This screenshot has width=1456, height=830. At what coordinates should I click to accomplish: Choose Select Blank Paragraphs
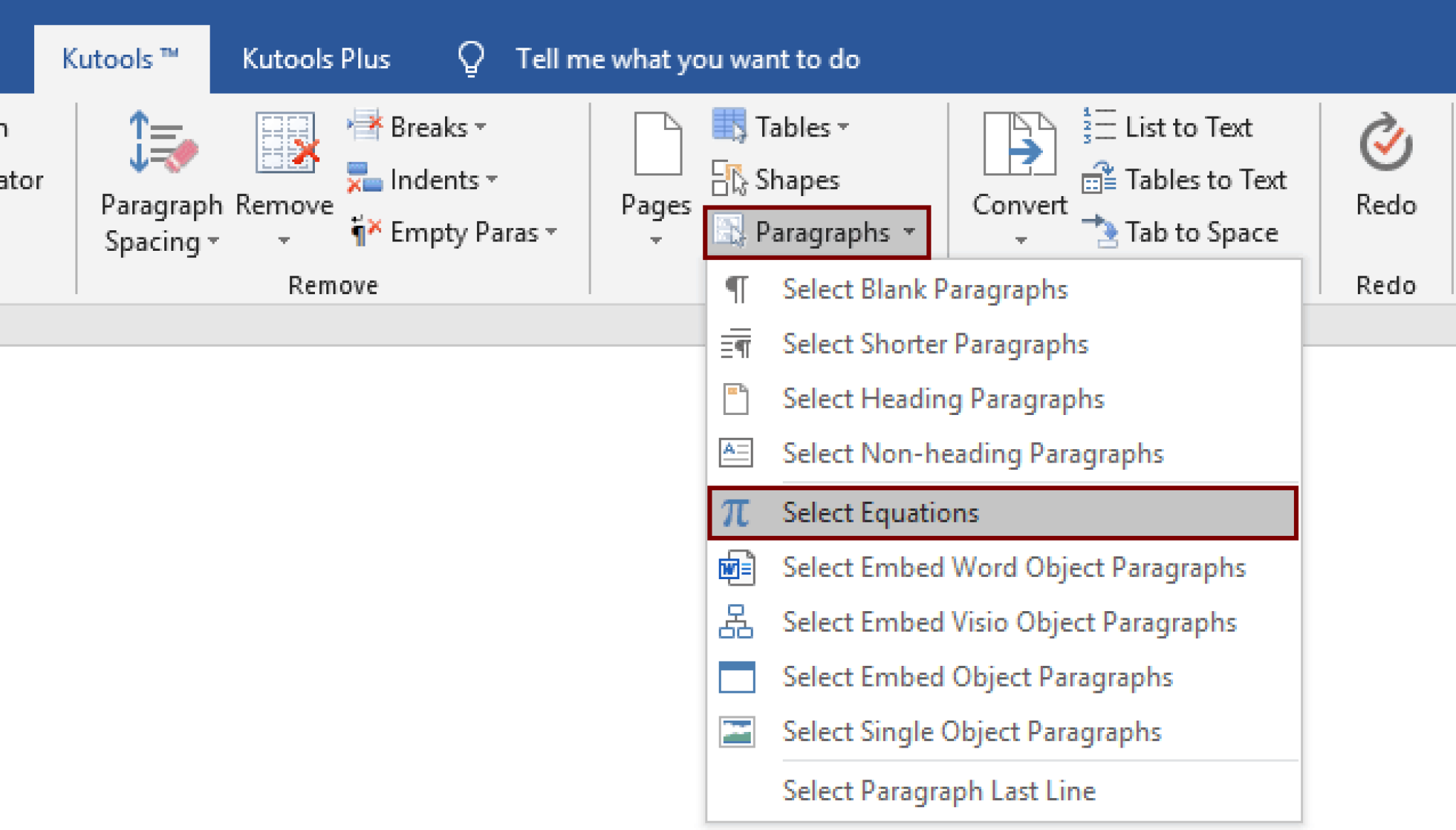[x=924, y=289]
